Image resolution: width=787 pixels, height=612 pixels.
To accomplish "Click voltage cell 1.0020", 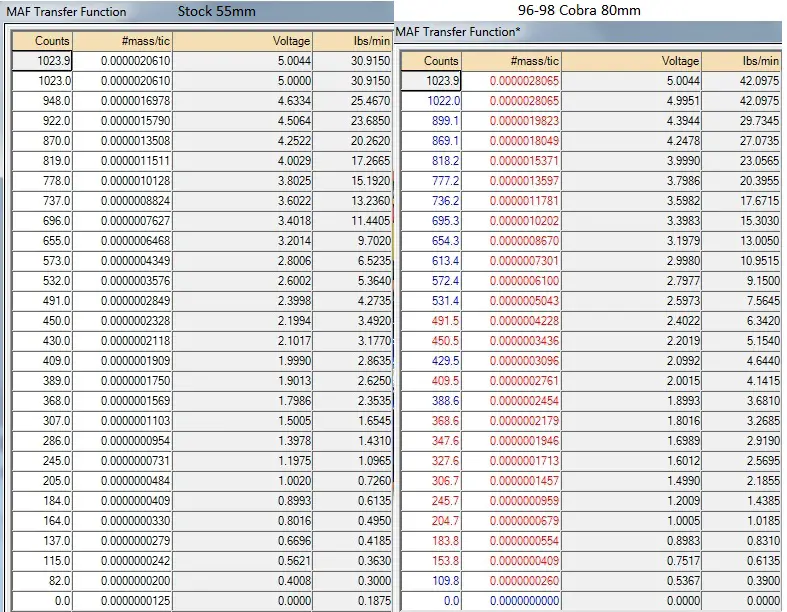I will [x=242, y=481].
